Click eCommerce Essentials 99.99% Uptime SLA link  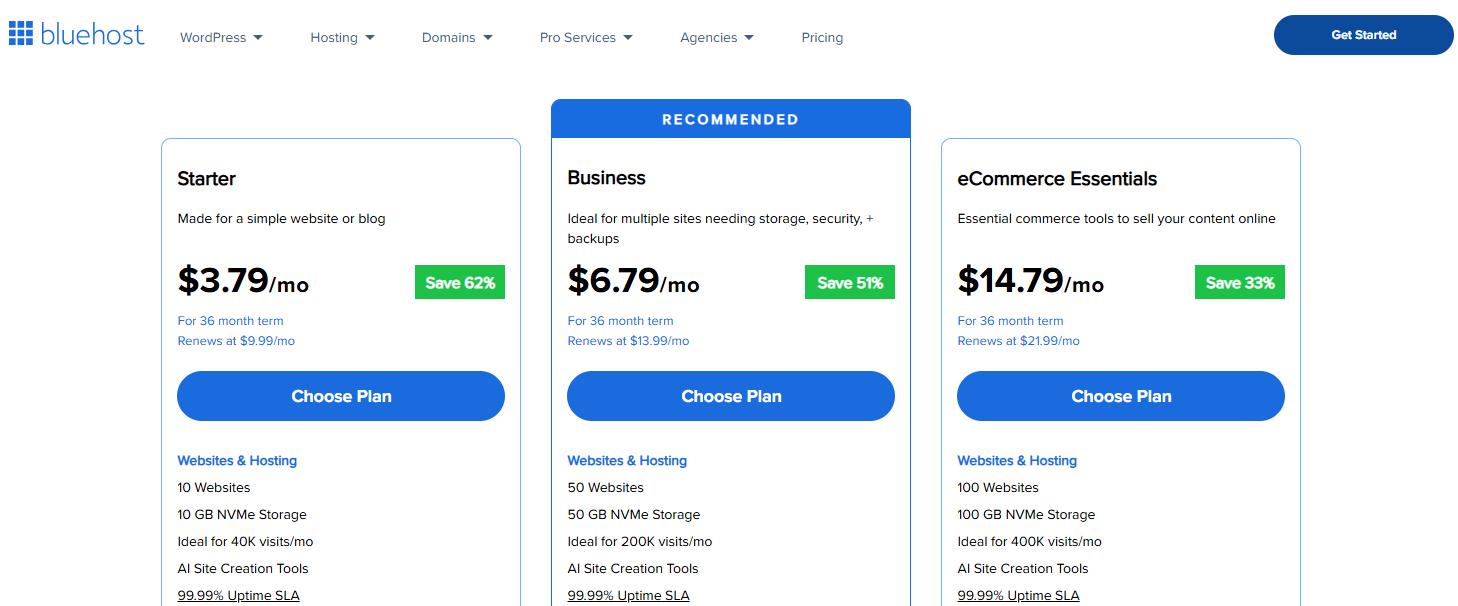pyautogui.click(x=1018, y=596)
